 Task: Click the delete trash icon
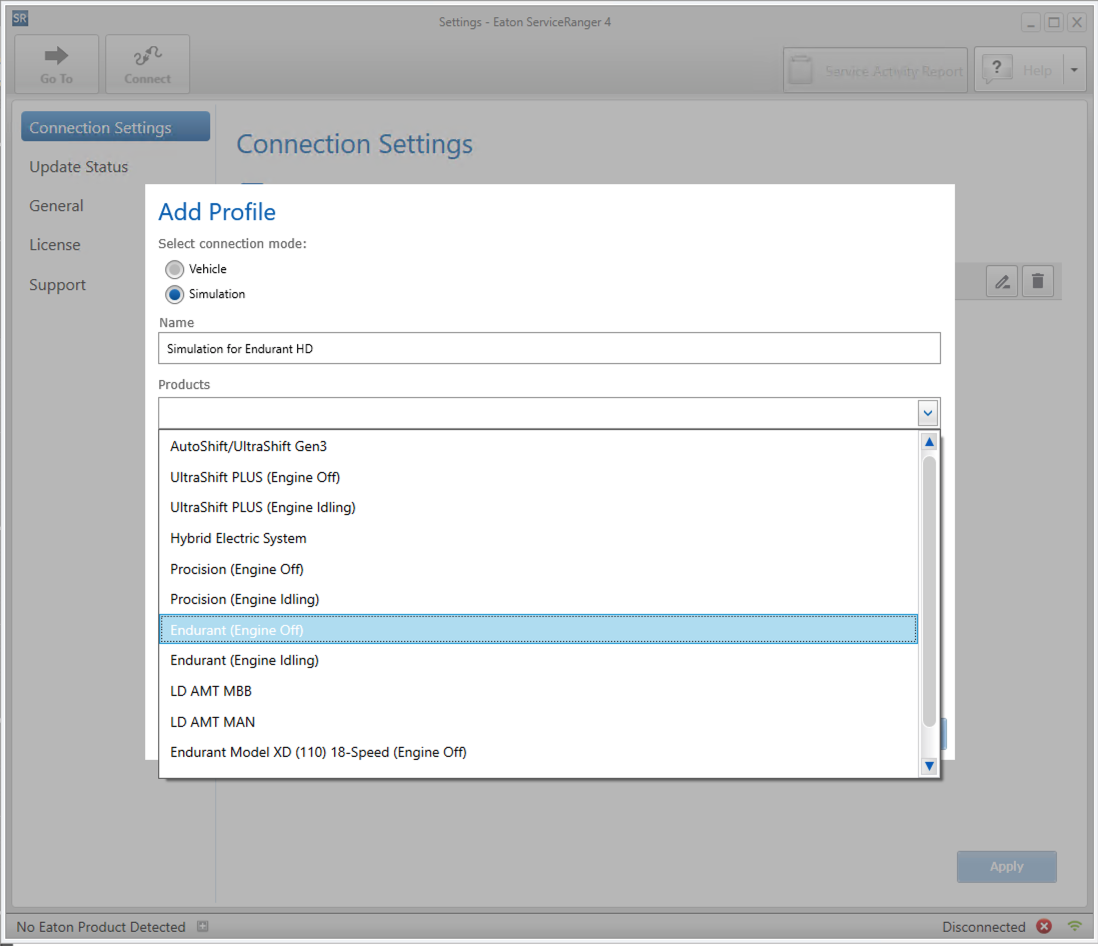pos(1037,281)
